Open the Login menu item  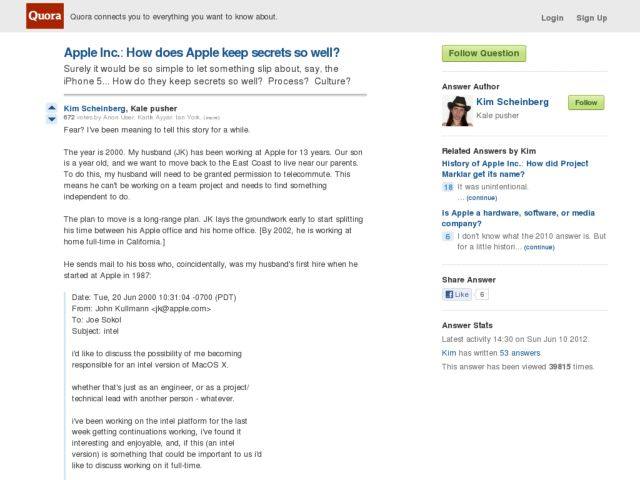tap(552, 18)
